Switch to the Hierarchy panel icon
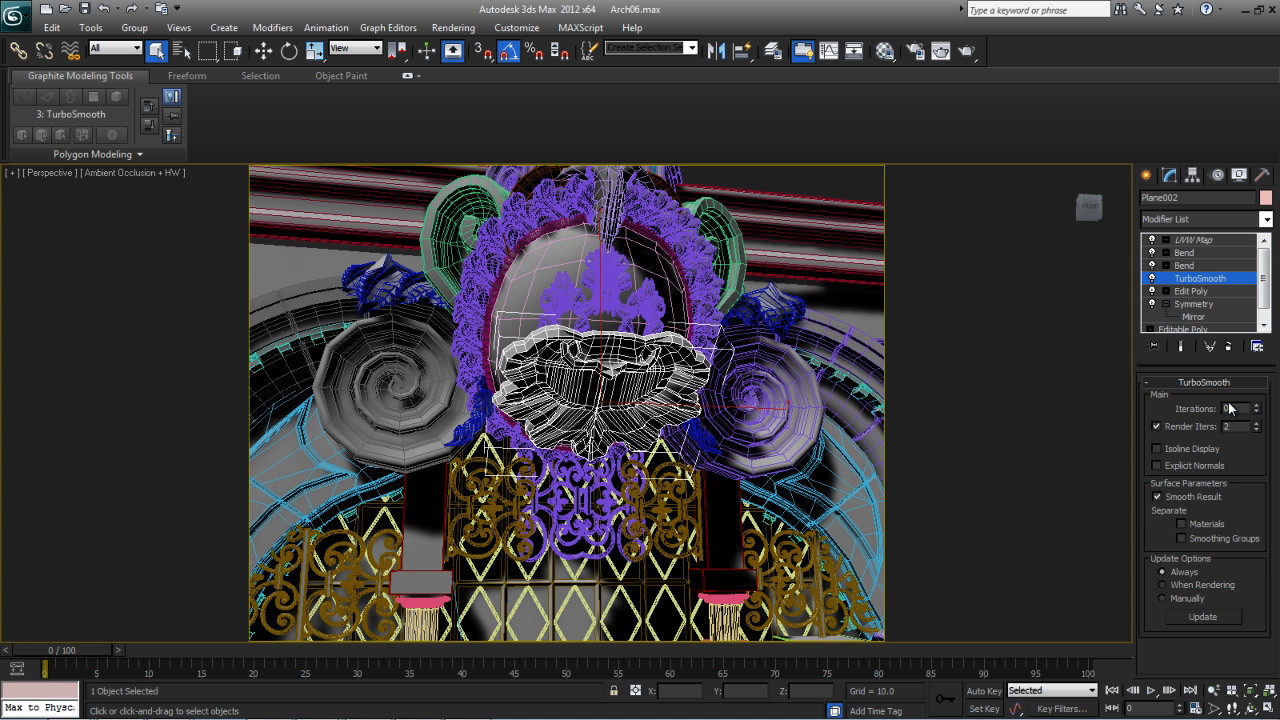1280x720 pixels. (1192, 175)
